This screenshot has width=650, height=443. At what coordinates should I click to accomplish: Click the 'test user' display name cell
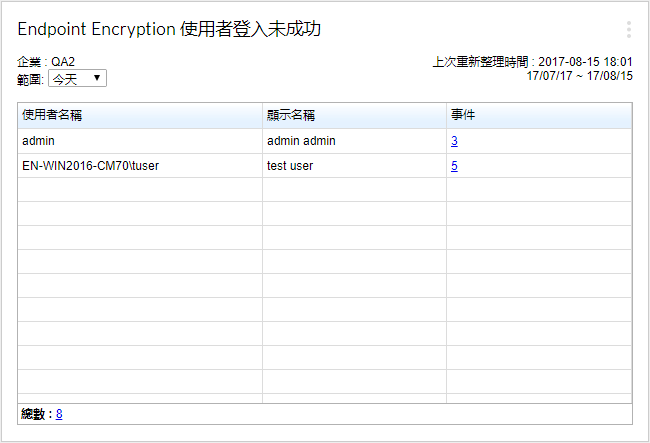click(290, 166)
